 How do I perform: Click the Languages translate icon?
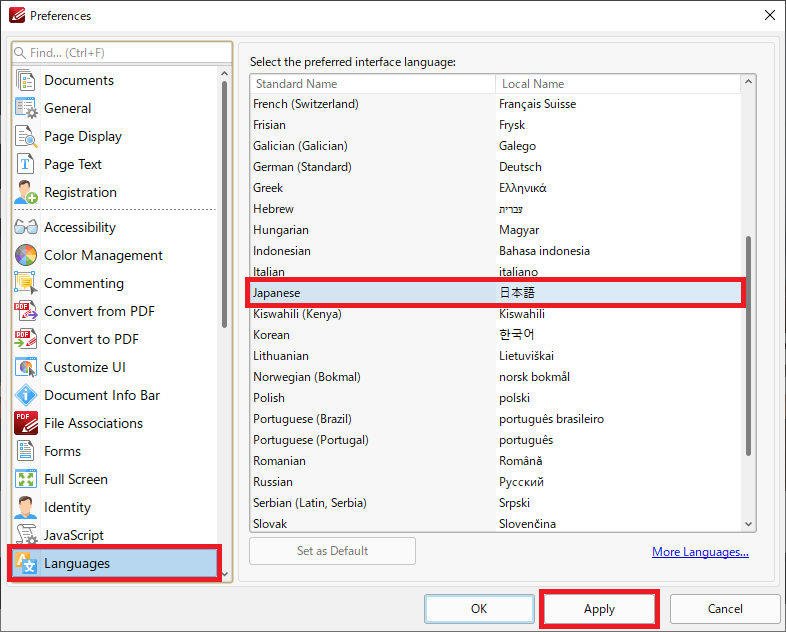click(x=26, y=563)
